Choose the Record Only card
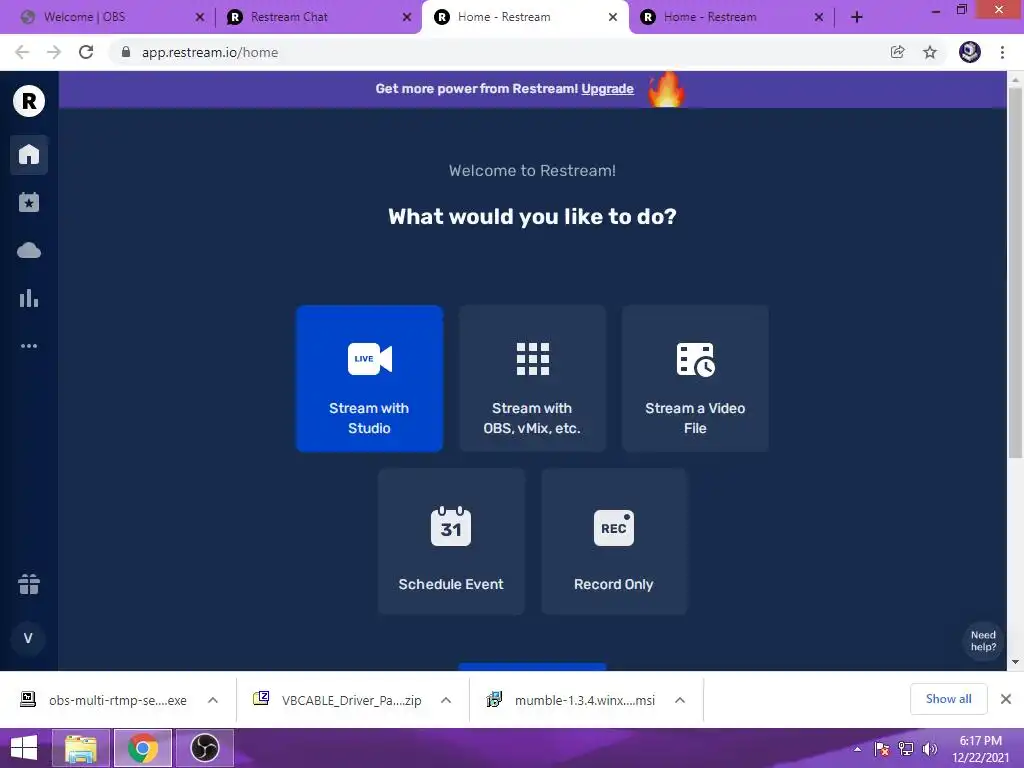This screenshot has width=1024, height=768. (x=614, y=541)
